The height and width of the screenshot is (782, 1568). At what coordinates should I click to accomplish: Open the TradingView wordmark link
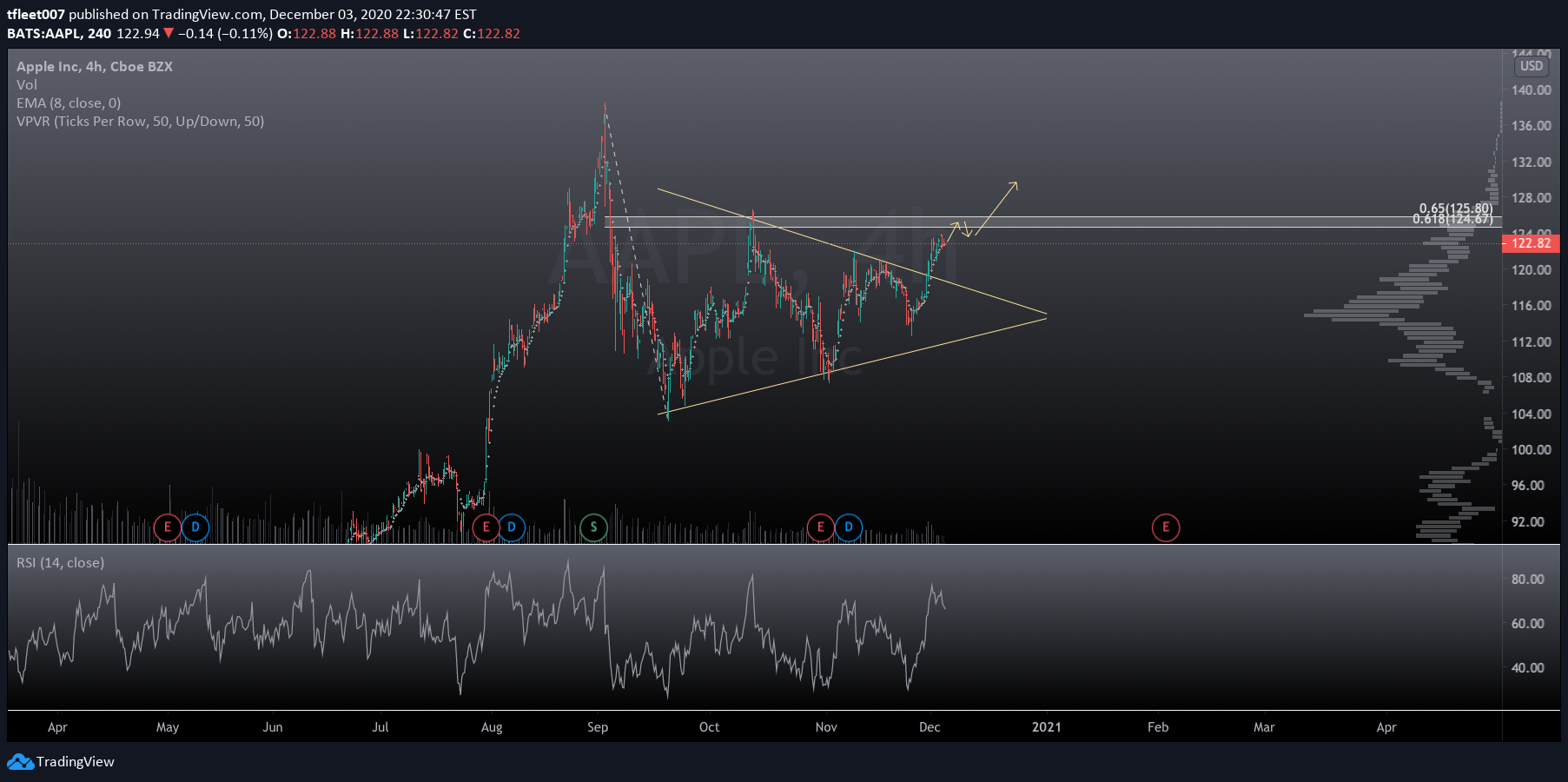coord(76,762)
